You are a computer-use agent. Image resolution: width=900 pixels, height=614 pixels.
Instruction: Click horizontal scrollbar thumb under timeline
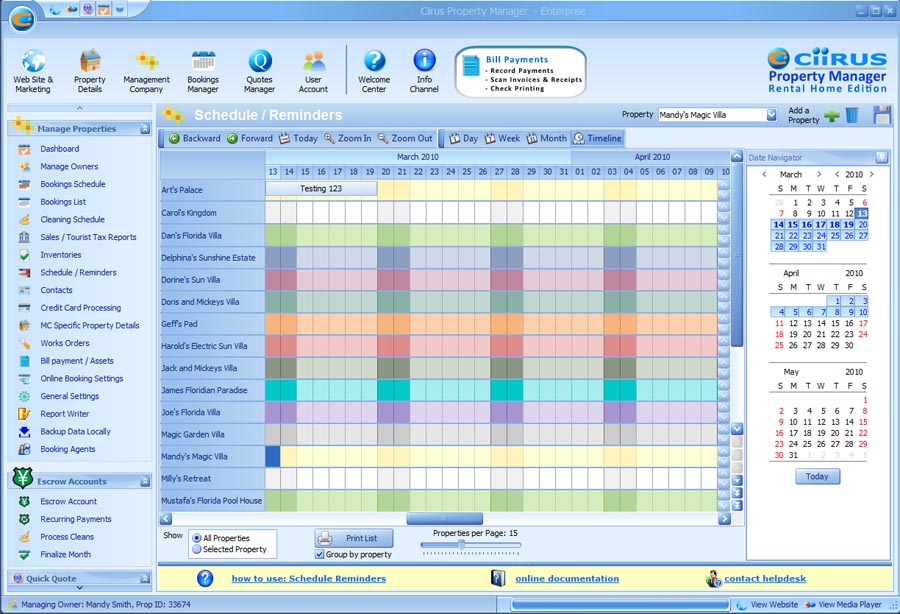click(444, 519)
